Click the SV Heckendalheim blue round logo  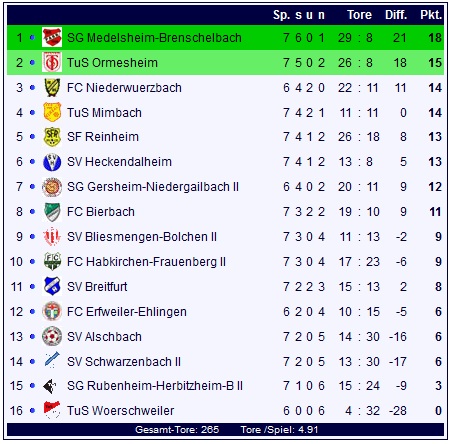[52, 162]
